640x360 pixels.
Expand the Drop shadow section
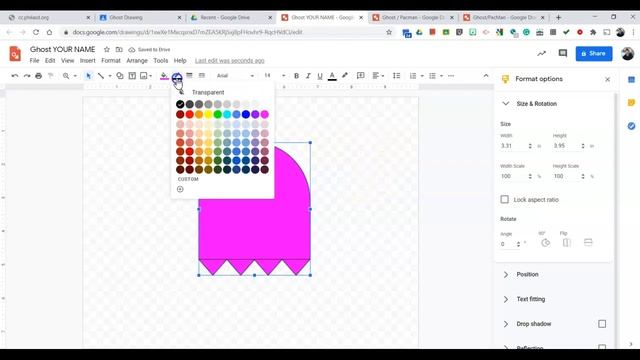[x=506, y=324]
